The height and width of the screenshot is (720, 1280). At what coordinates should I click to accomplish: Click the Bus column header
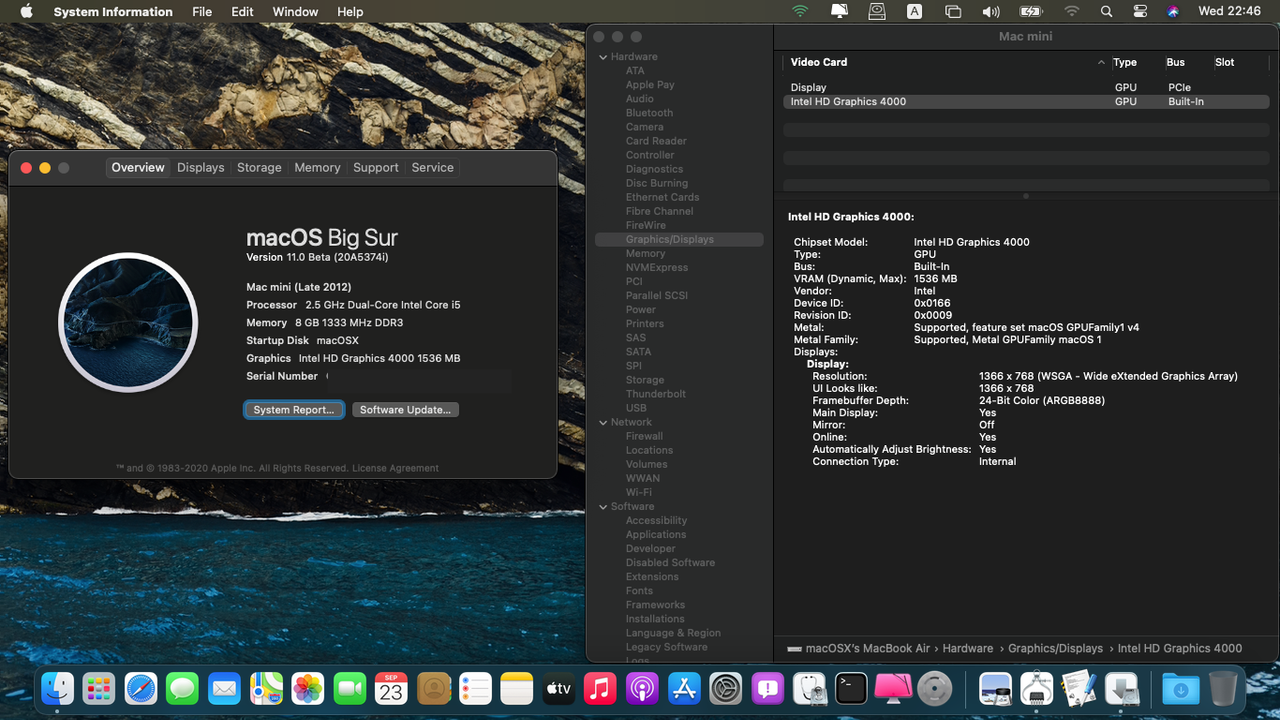[x=1175, y=62]
